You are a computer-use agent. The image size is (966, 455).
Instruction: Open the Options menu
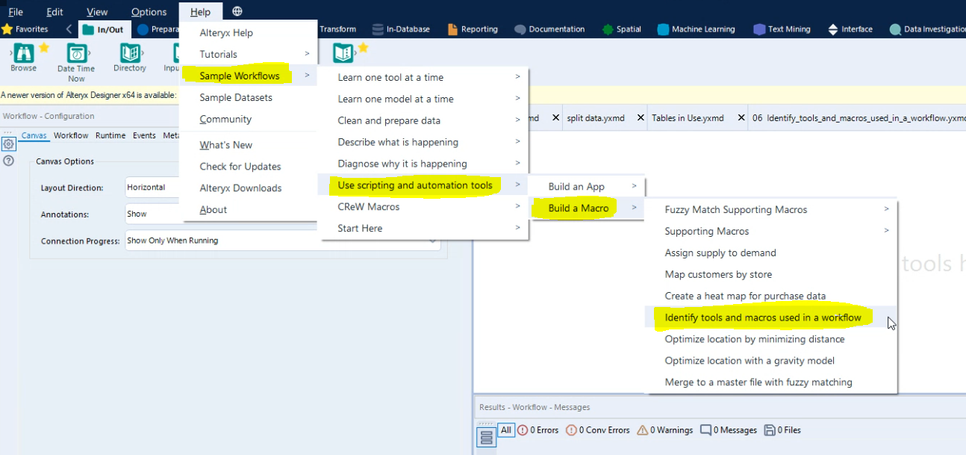[x=148, y=12]
